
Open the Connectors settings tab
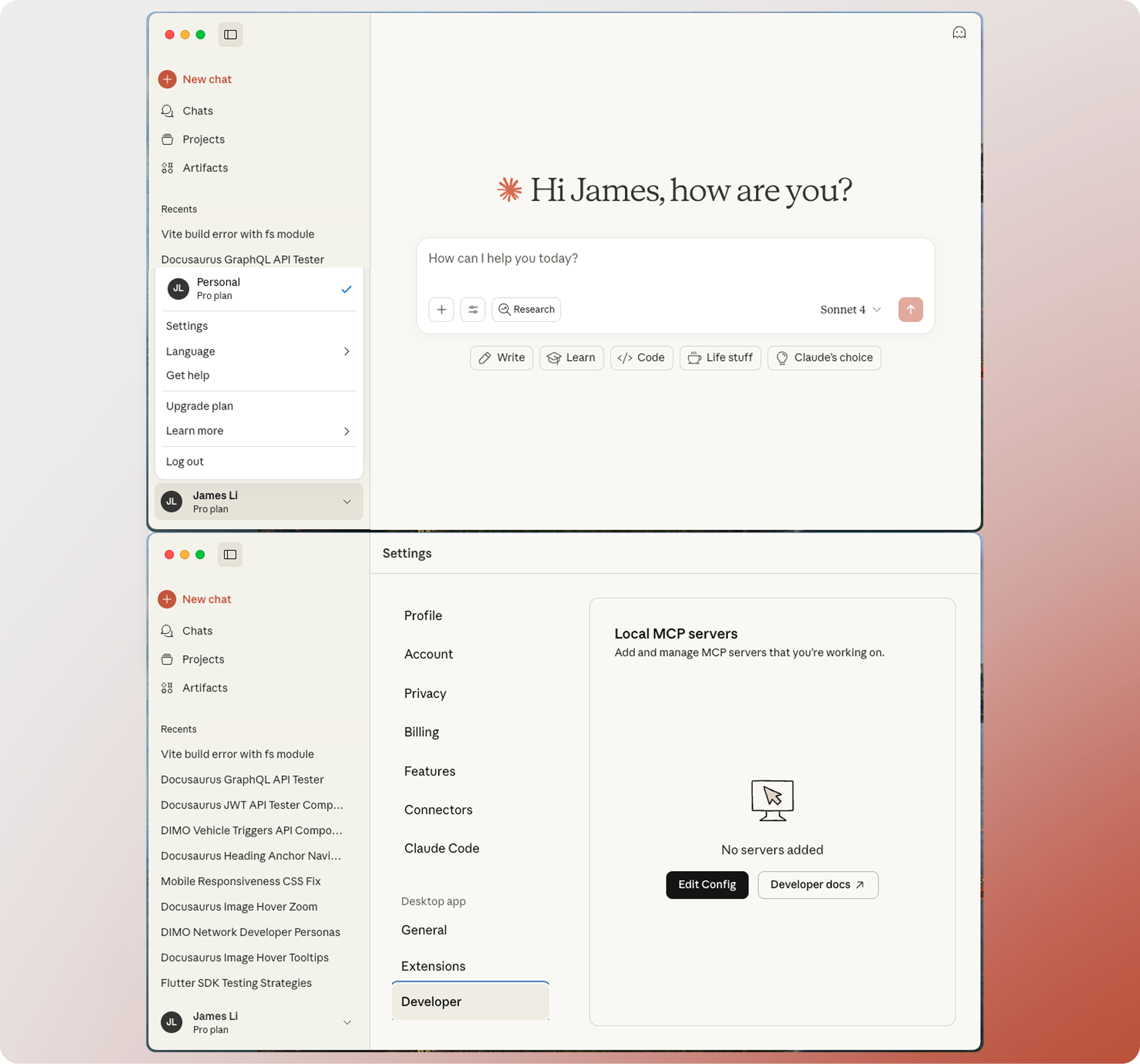(x=438, y=810)
